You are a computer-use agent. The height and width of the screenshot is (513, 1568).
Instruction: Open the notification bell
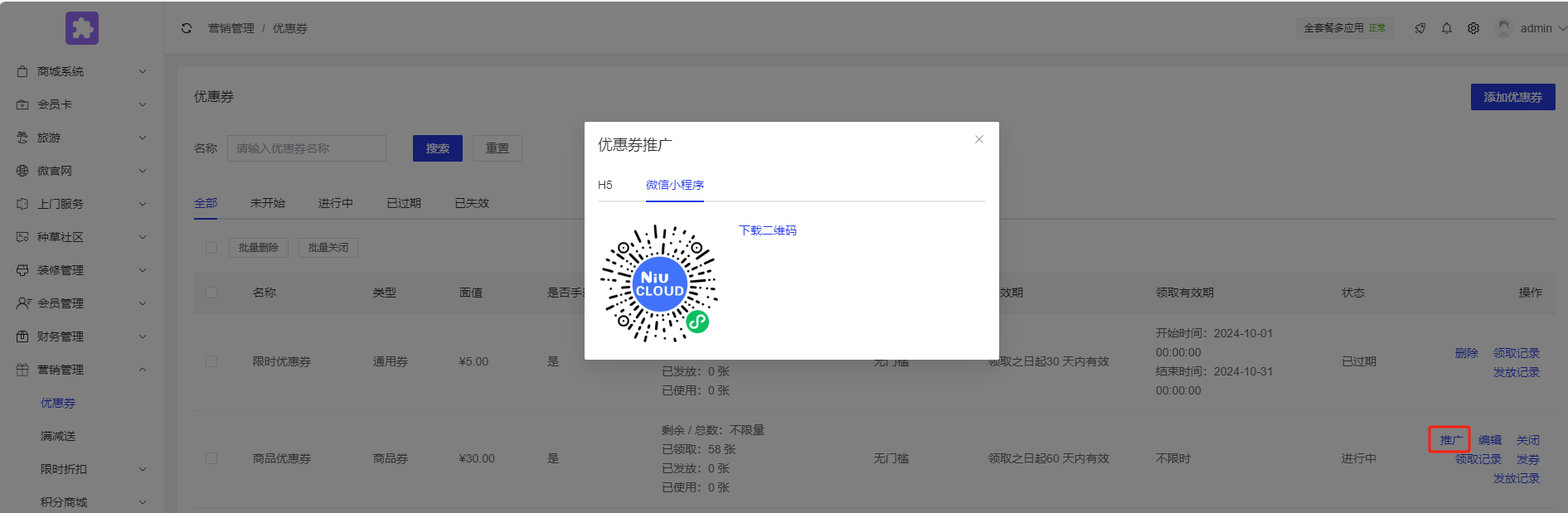click(x=1447, y=28)
